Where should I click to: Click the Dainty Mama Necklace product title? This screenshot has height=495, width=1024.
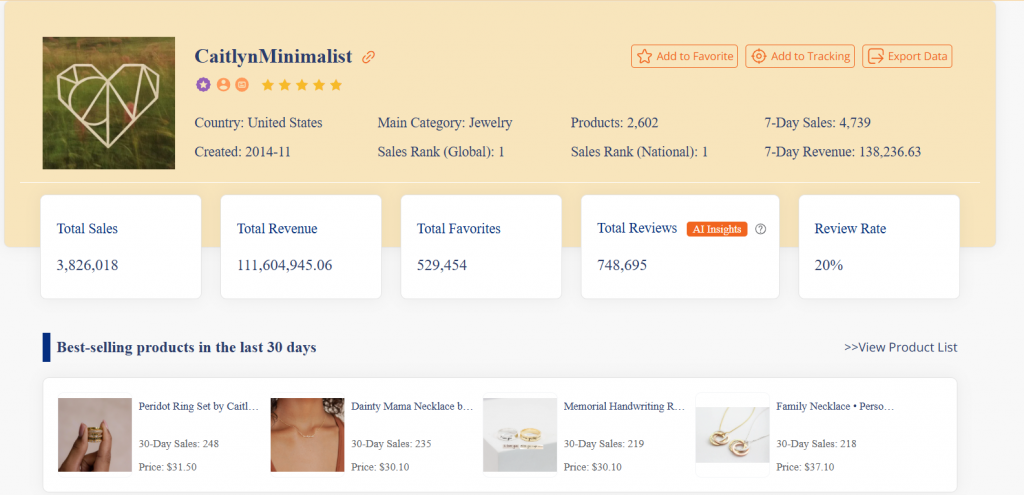coord(412,406)
